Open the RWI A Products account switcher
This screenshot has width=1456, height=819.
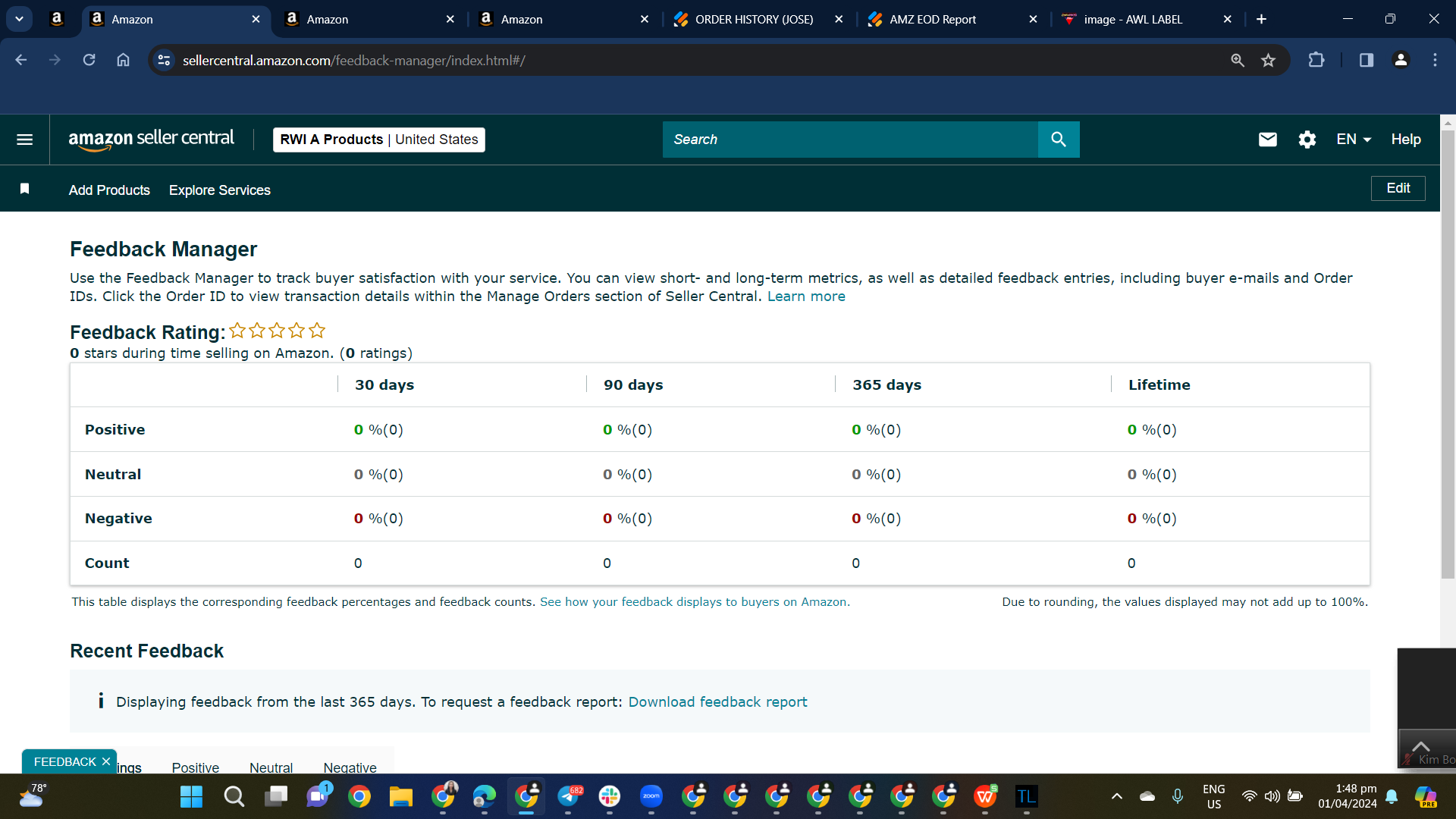point(379,140)
